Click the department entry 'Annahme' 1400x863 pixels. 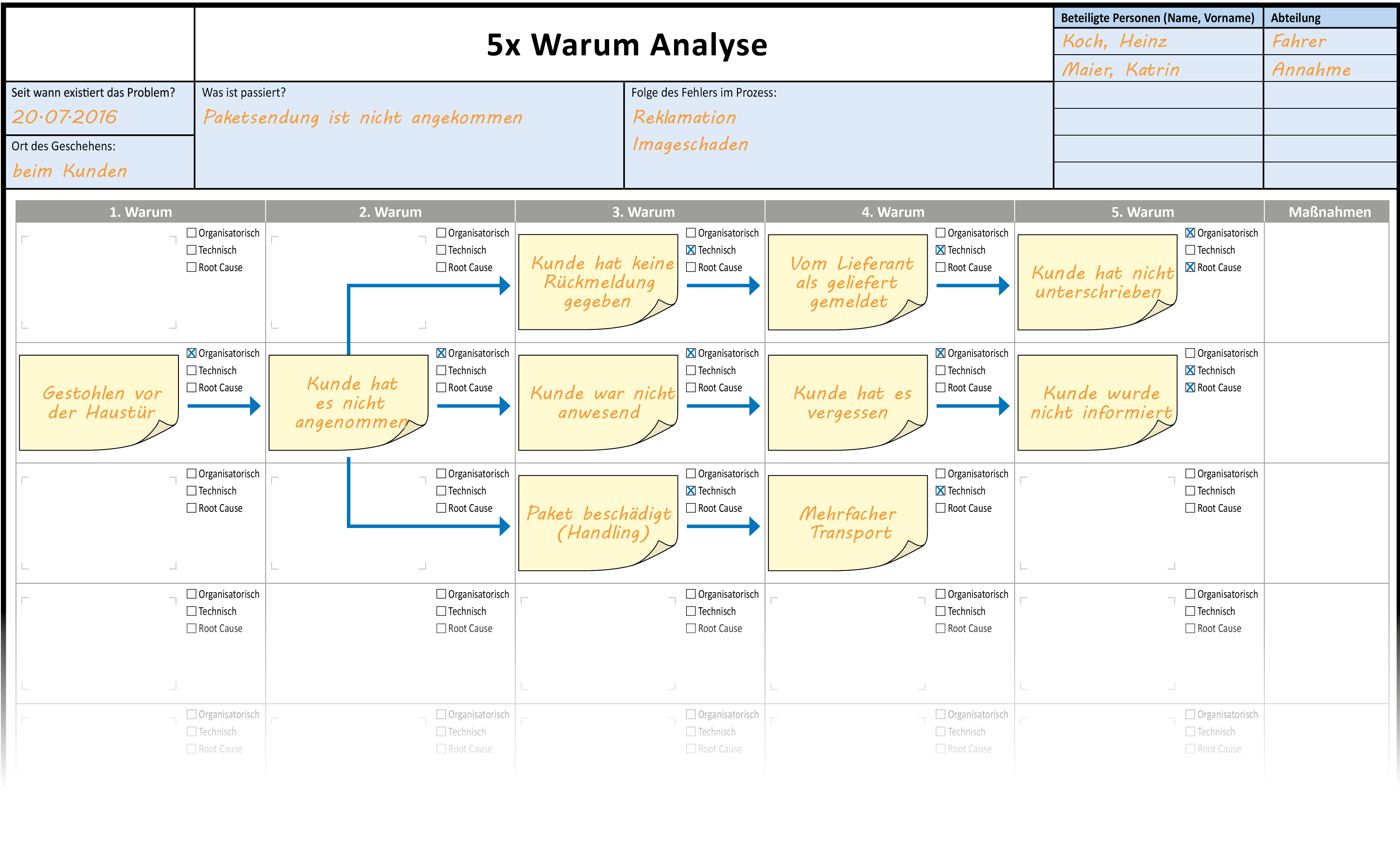(x=1311, y=70)
